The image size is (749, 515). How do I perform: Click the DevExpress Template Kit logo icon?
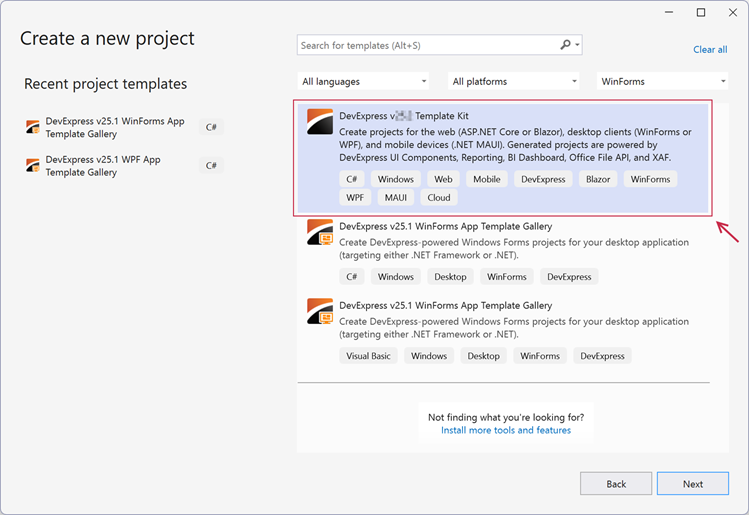(320, 121)
